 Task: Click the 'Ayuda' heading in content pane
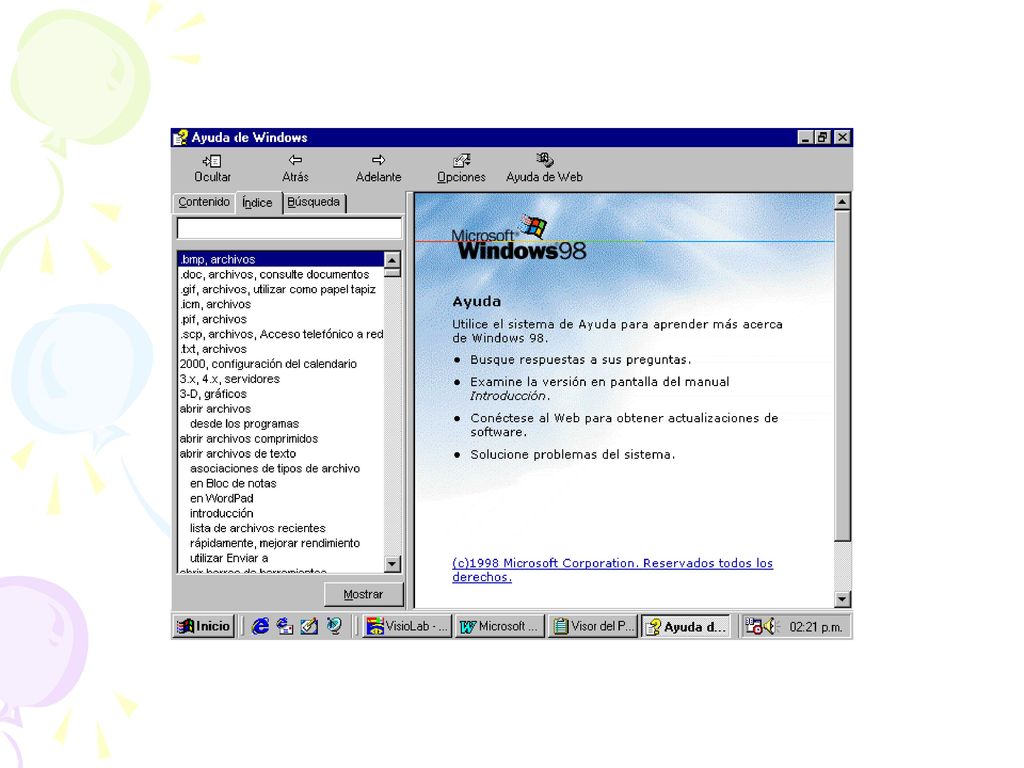point(477,302)
